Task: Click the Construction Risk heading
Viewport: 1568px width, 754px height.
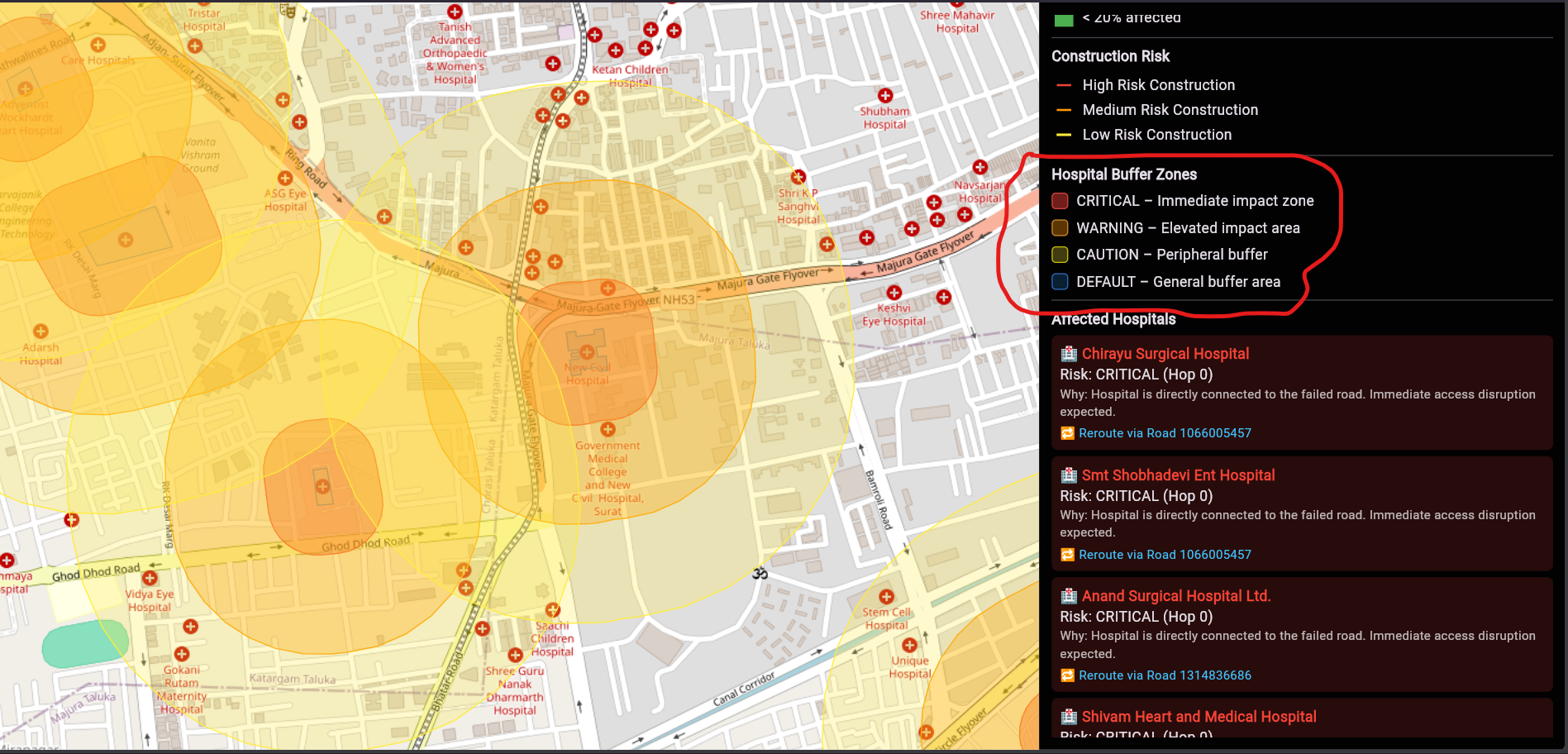Action: (1110, 56)
